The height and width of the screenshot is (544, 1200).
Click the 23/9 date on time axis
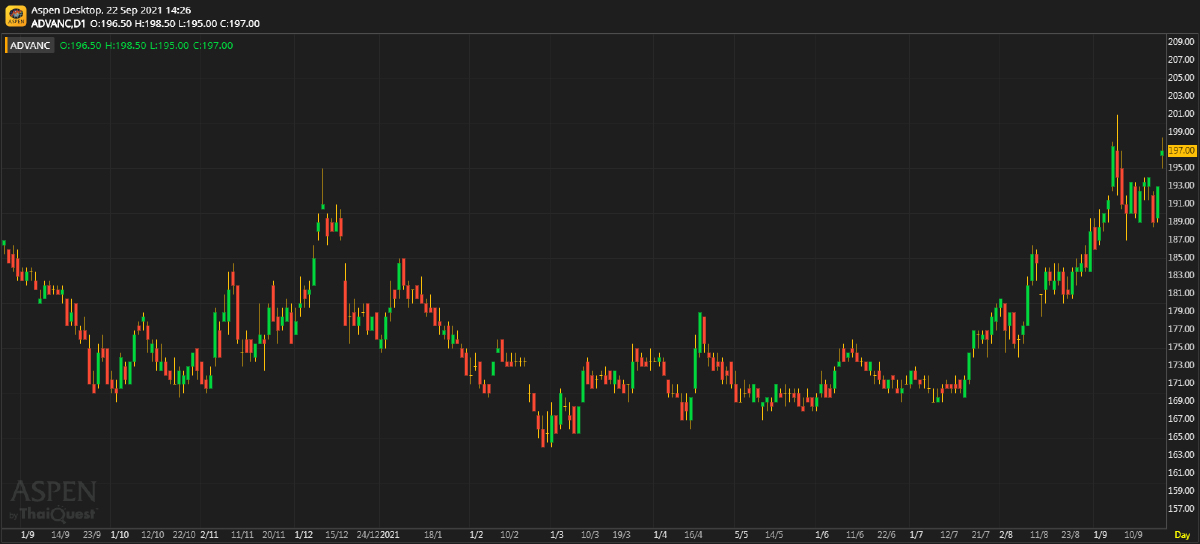coord(92,536)
